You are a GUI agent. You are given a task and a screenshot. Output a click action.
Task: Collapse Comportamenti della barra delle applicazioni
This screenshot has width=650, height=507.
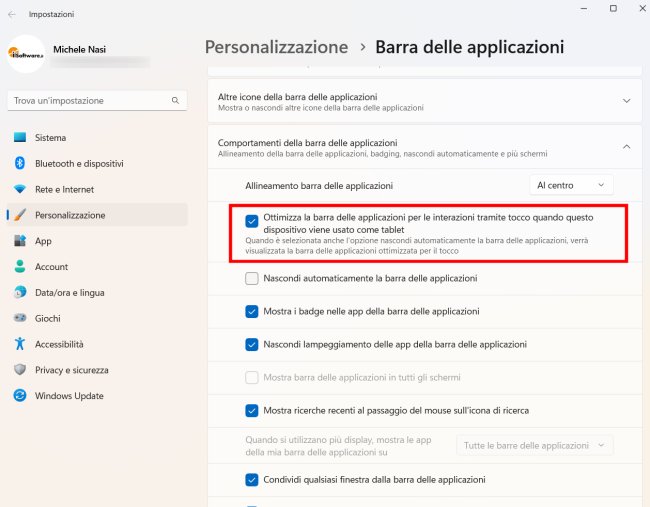click(626, 147)
